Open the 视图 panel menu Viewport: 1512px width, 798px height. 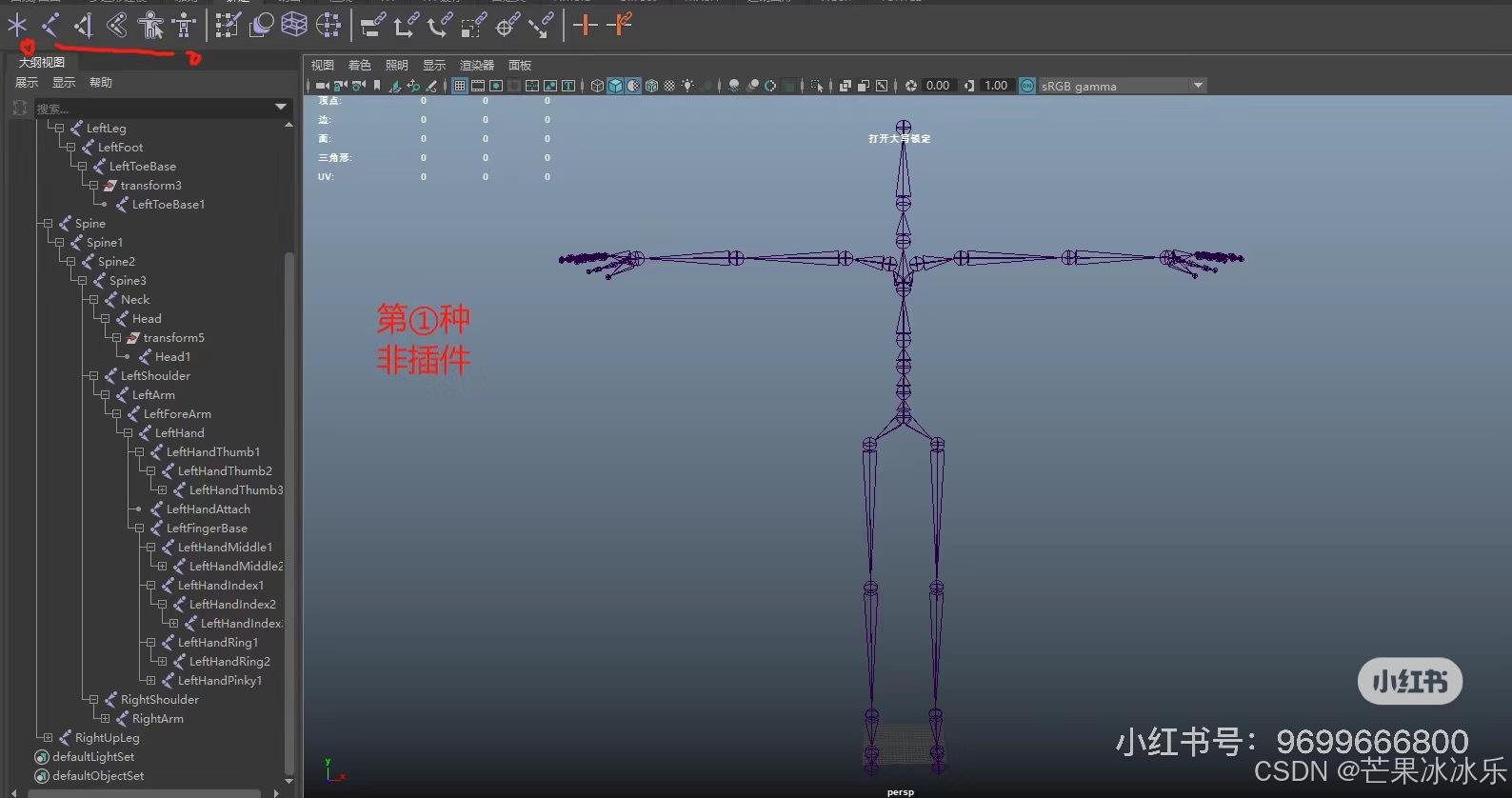pyautogui.click(x=323, y=65)
